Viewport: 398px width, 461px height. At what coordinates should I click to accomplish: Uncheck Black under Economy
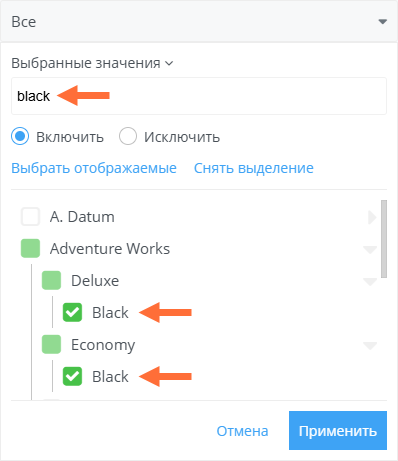[x=72, y=376]
